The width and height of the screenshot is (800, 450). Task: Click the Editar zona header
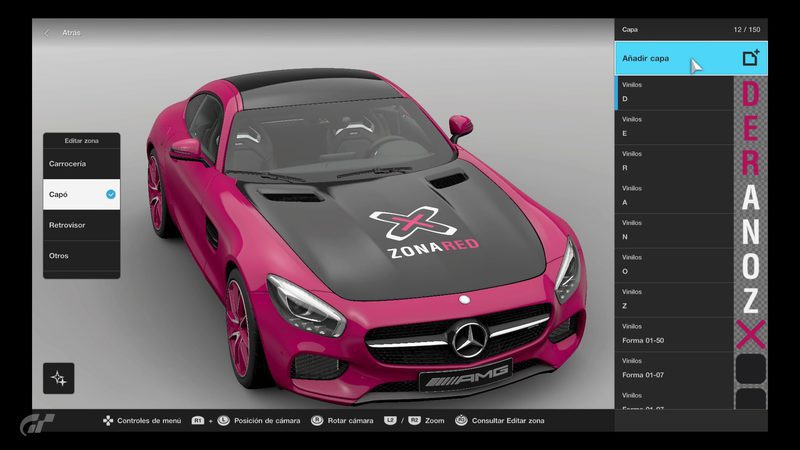[x=82, y=141]
